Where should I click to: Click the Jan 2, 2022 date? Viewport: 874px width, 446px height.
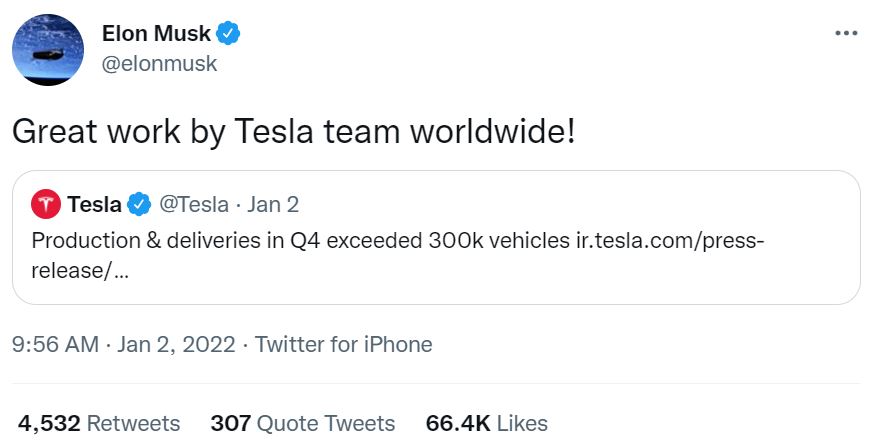tap(176, 345)
